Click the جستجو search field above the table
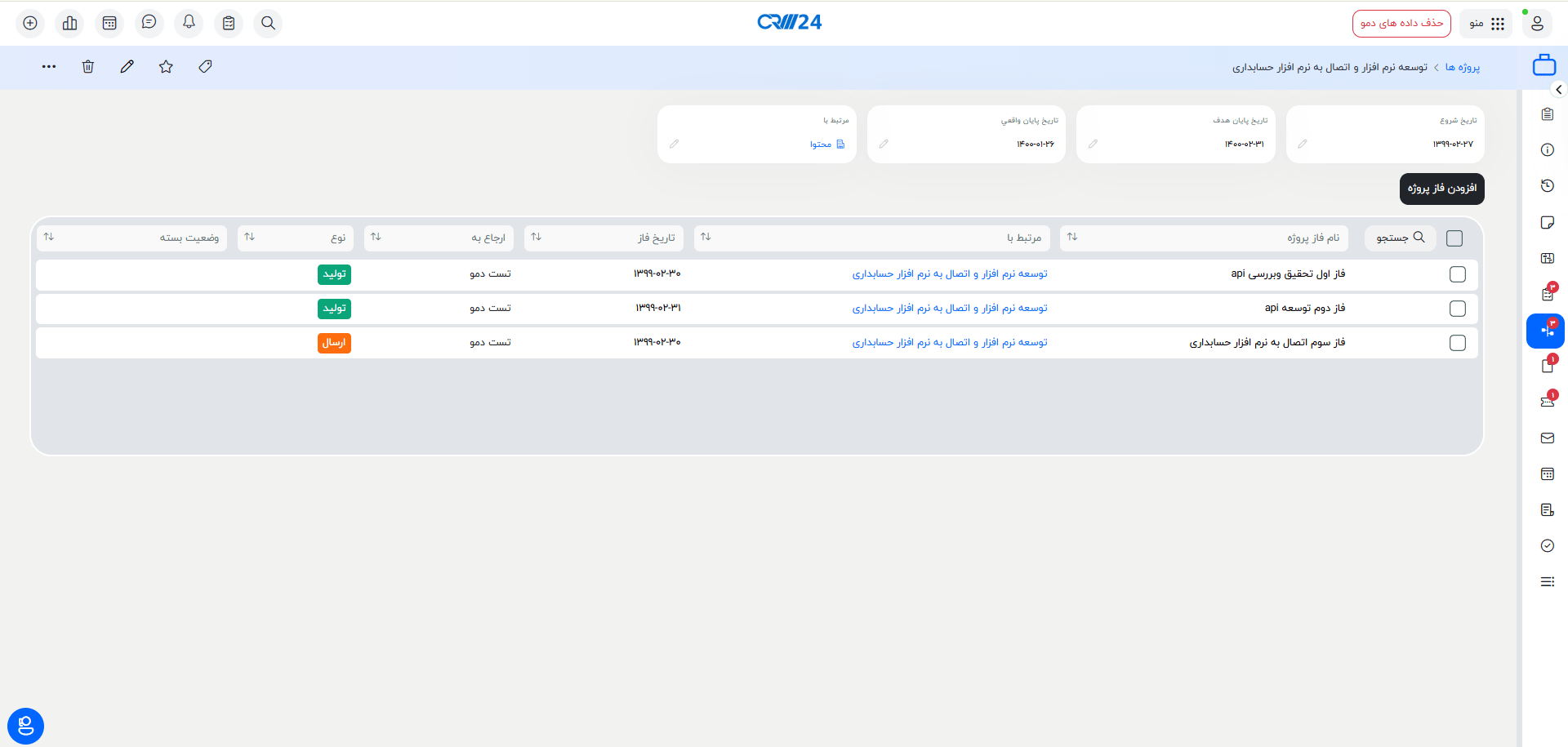1568x747 pixels. [1400, 238]
